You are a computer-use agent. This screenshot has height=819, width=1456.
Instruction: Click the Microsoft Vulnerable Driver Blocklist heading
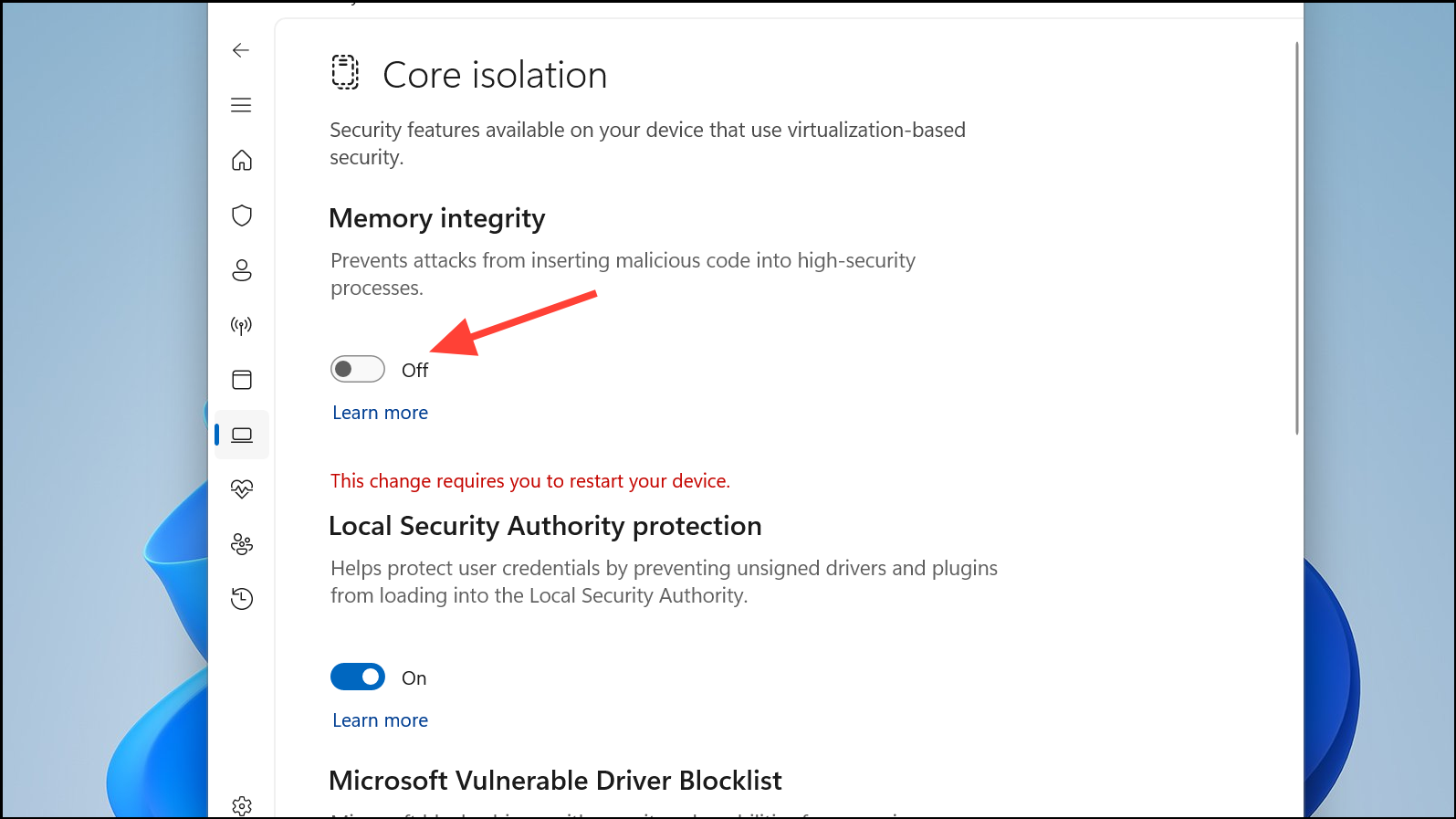point(555,781)
